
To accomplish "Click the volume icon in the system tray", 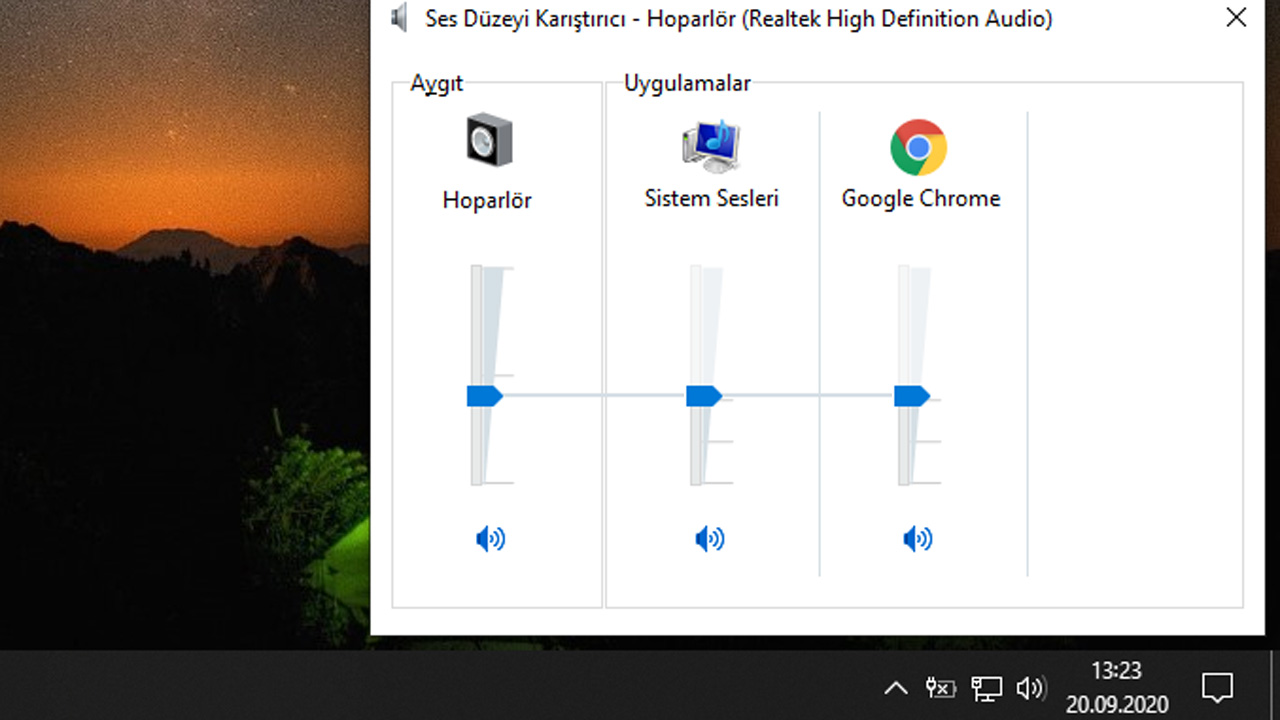I will 1031,688.
